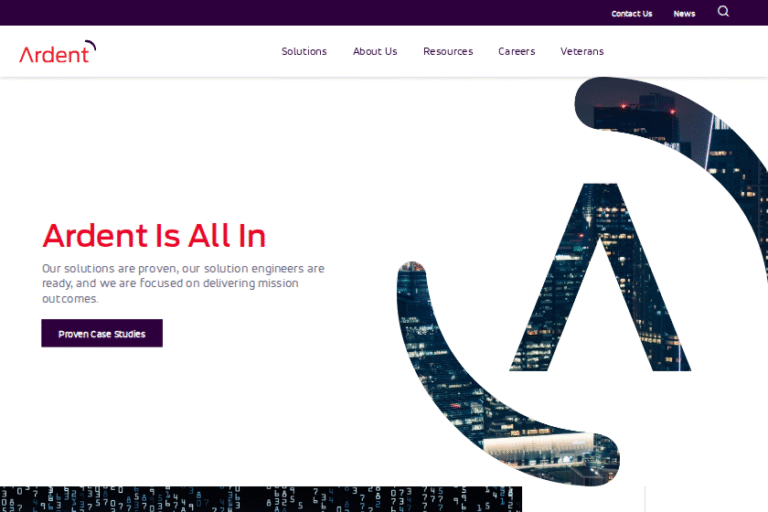Click the Proven Case Studies button
The height and width of the screenshot is (512, 768).
(102, 333)
